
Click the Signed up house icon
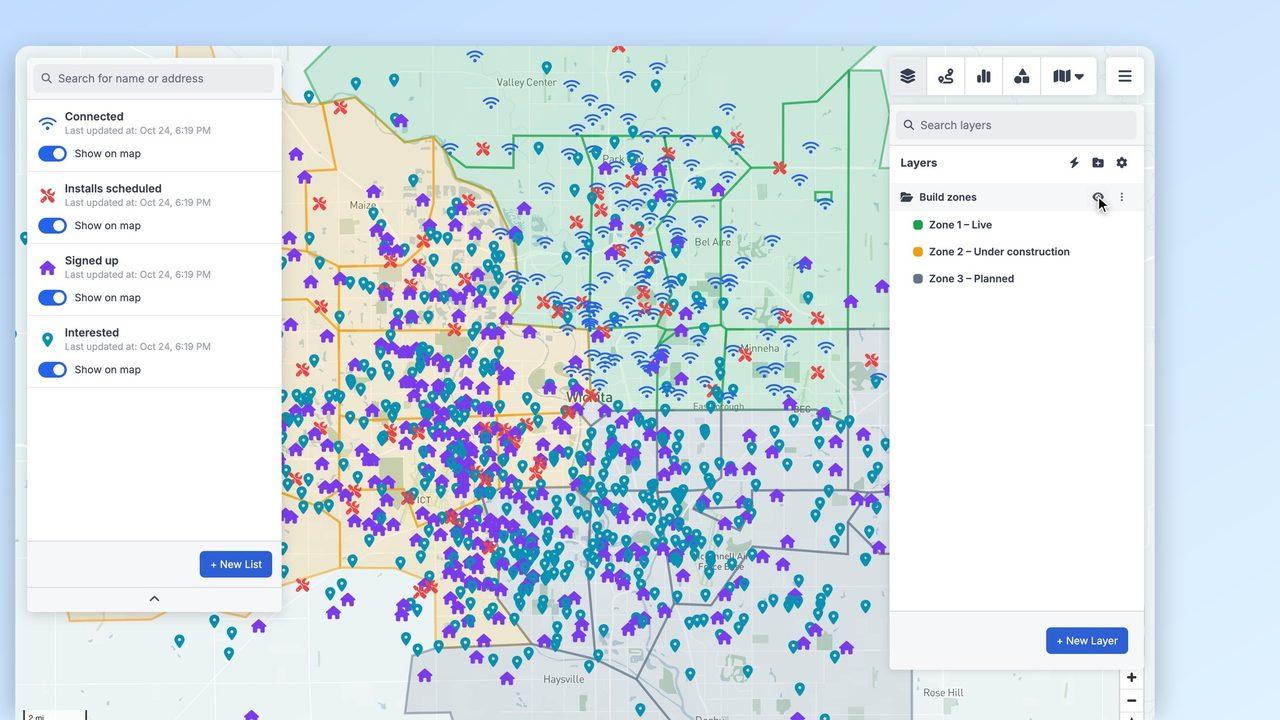[47, 268]
